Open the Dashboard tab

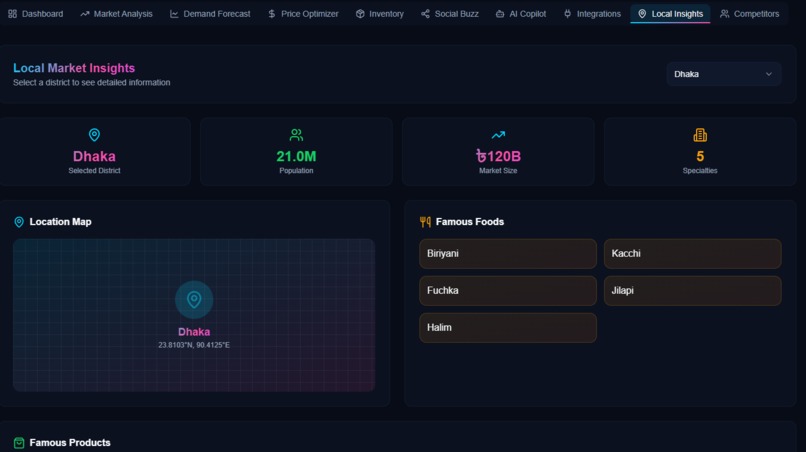35,14
